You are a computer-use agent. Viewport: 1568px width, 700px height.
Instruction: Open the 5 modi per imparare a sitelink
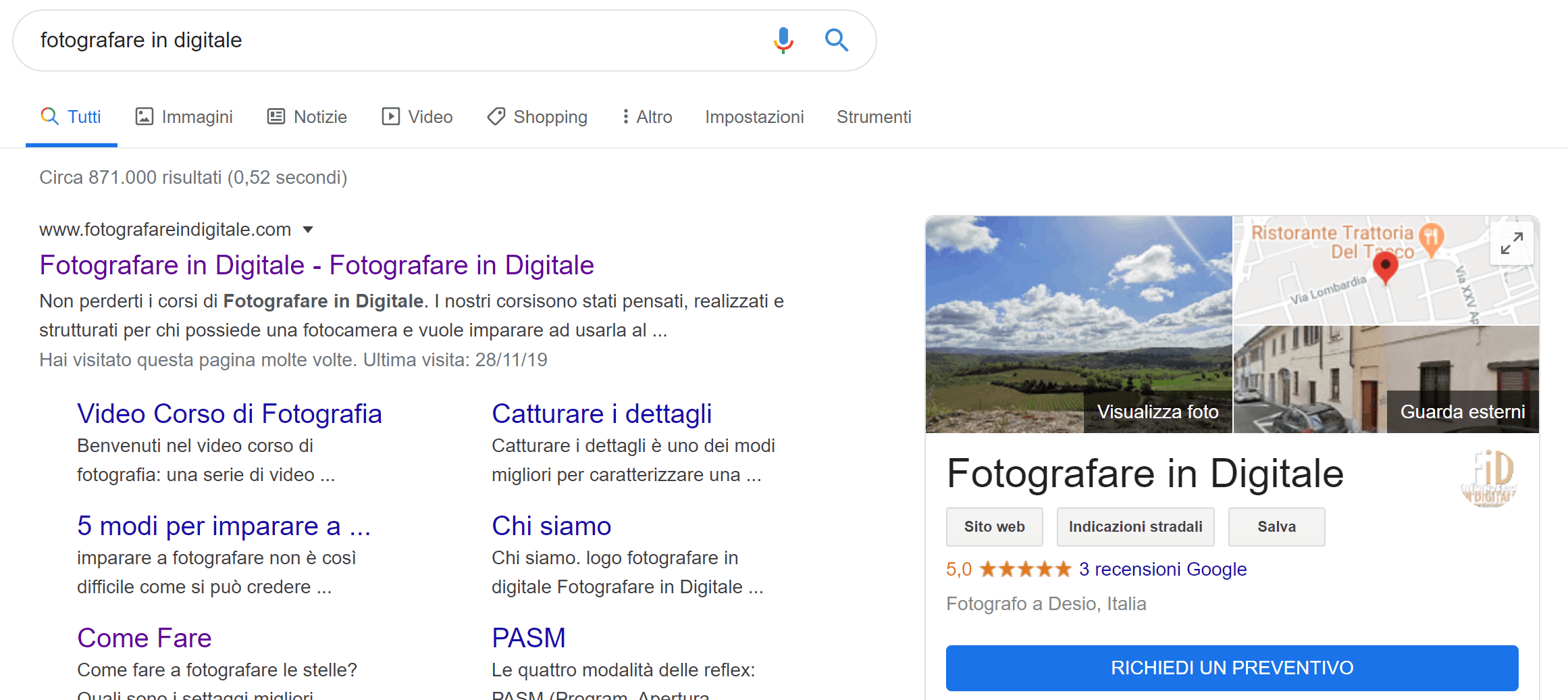pos(224,526)
